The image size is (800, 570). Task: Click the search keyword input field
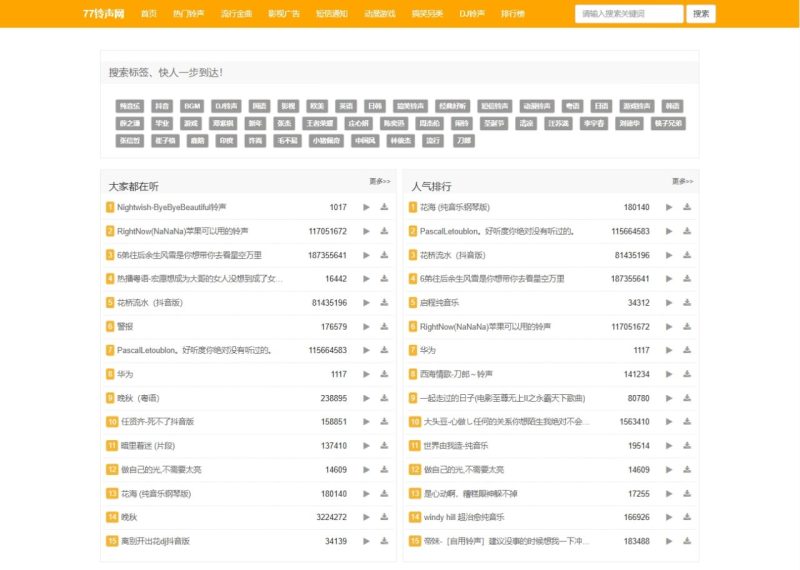[628, 14]
